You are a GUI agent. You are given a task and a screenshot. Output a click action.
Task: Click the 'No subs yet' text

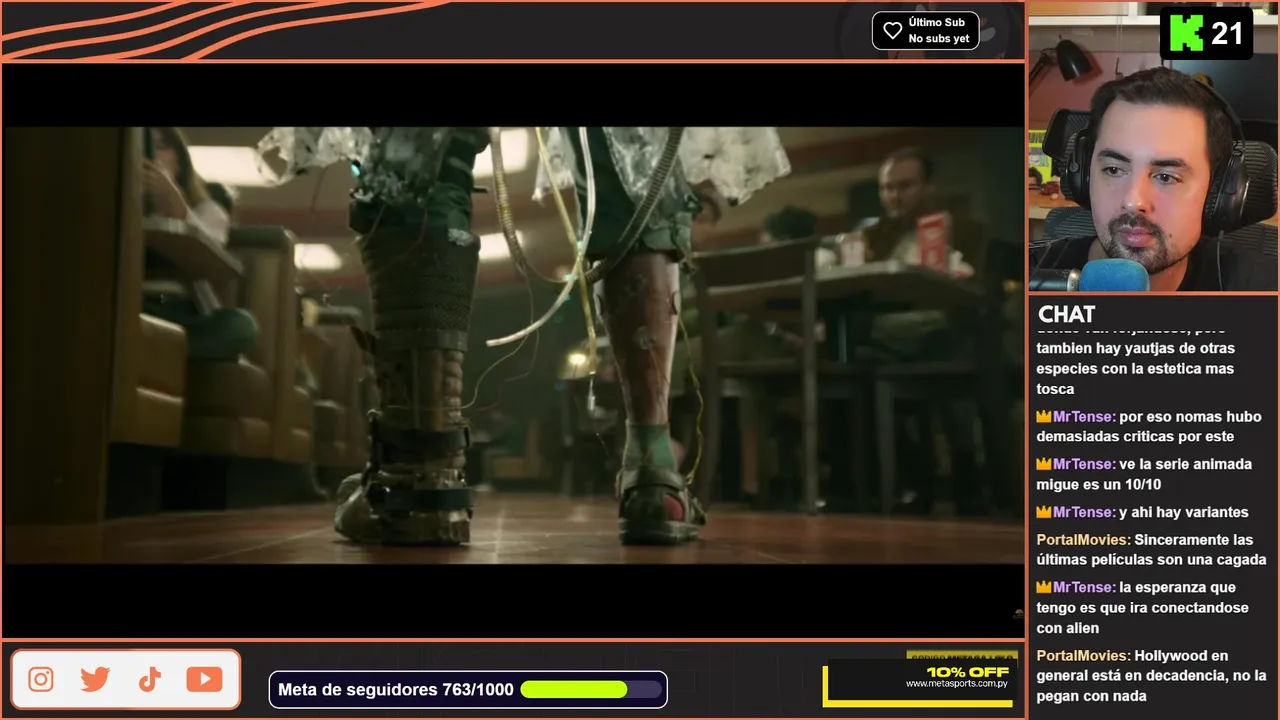pyautogui.click(x=939, y=39)
